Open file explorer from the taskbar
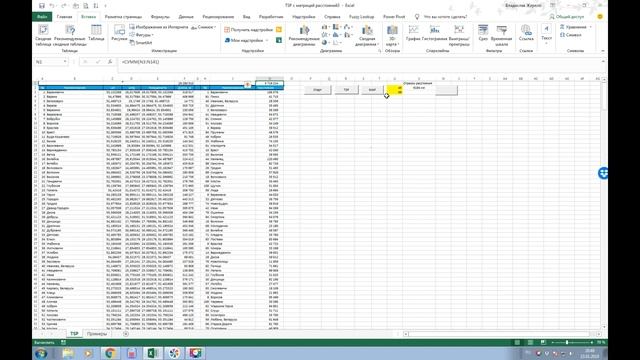 [68, 353]
